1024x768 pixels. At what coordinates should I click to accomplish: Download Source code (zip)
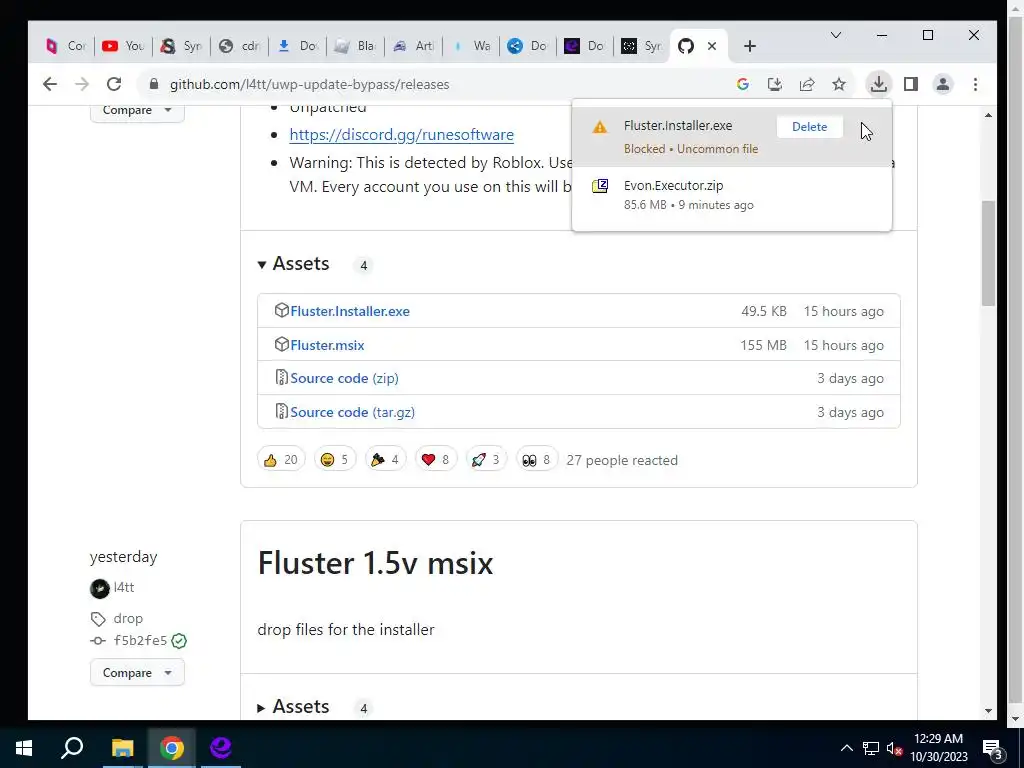[344, 378]
